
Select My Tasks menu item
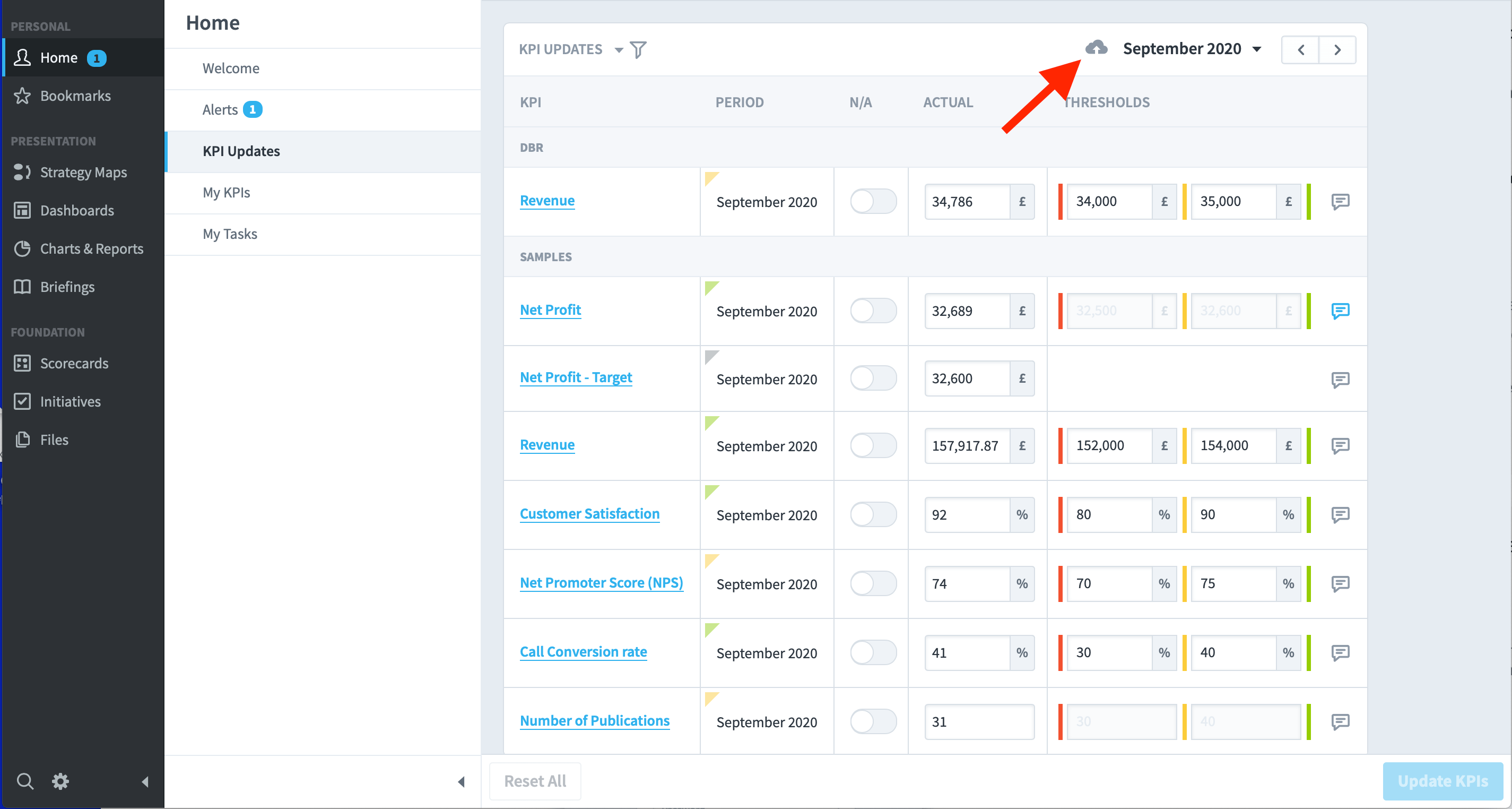pos(323,234)
